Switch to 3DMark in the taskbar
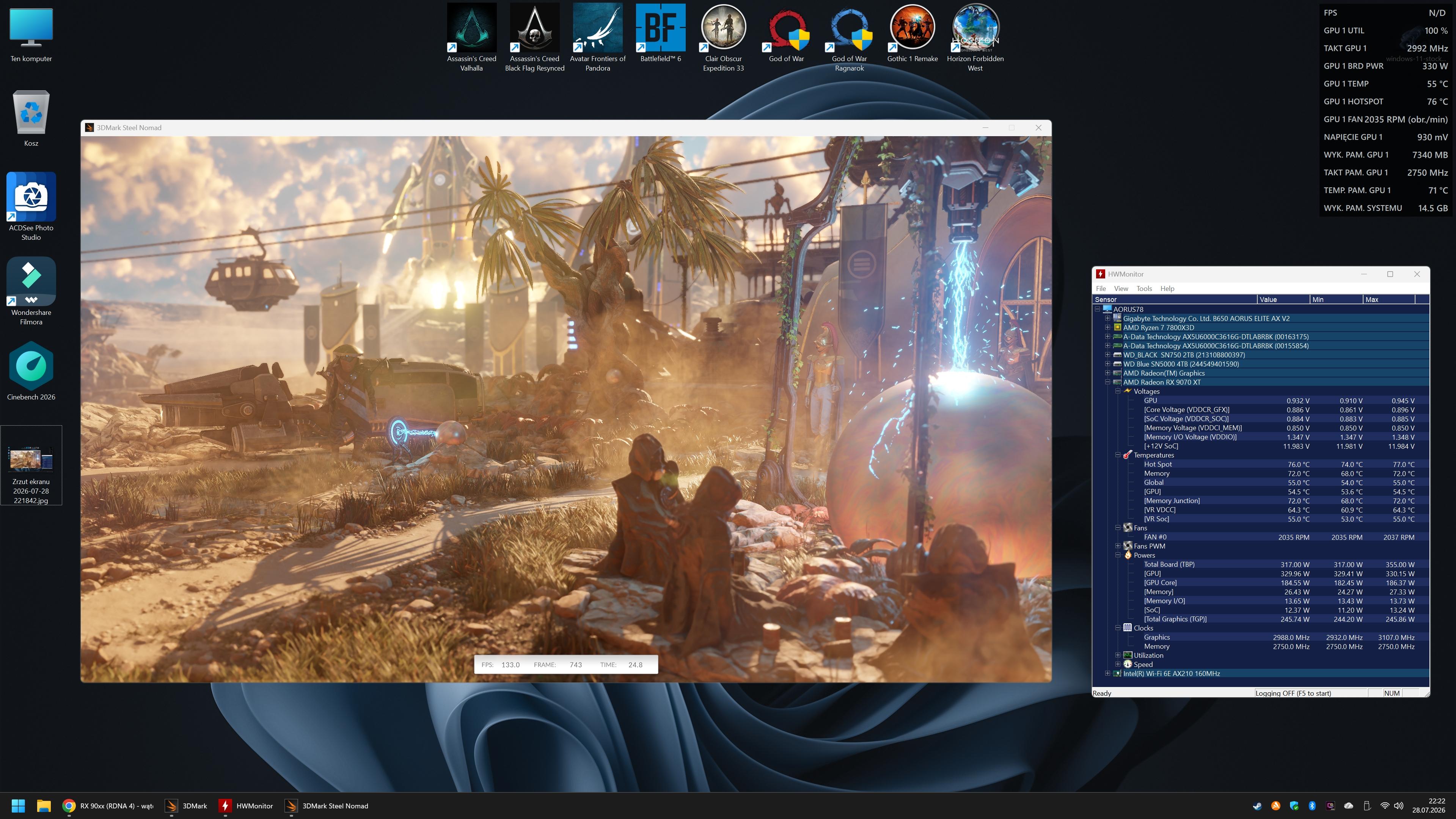This screenshot has height=819, width=1456. pyautogui.click(x=187, y=805)
